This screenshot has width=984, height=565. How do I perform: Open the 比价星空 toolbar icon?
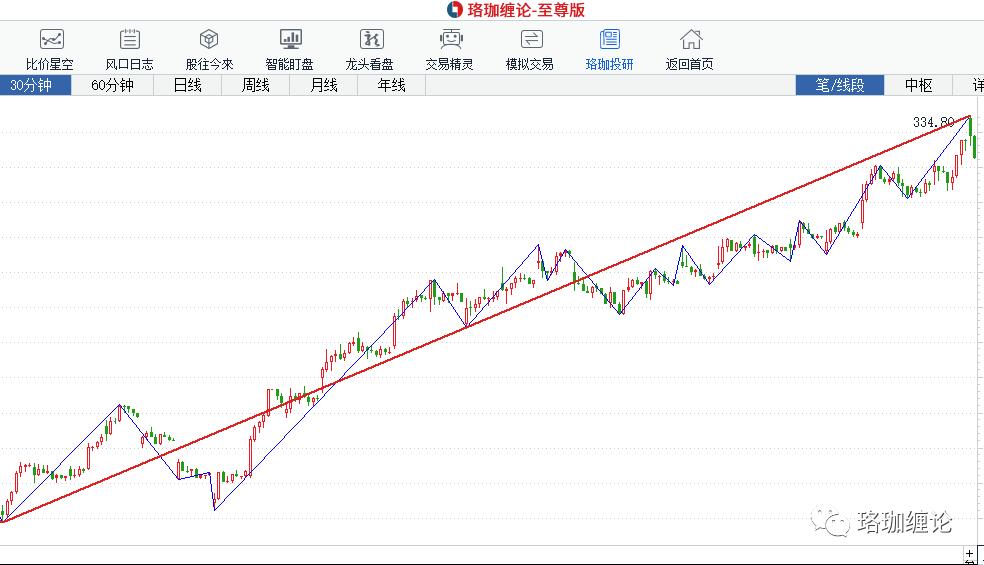point(50,41)
